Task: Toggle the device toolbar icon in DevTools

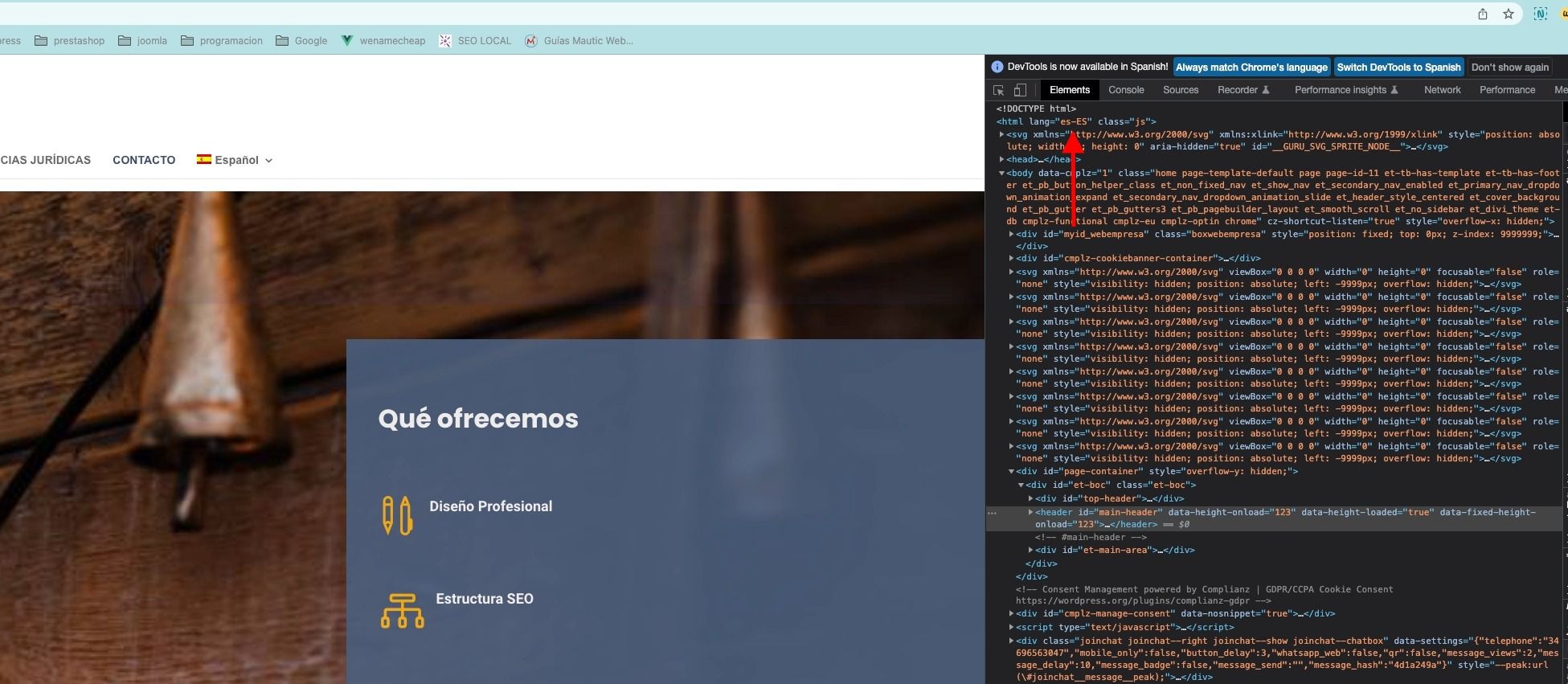Action: click(x=1020, y=90)
